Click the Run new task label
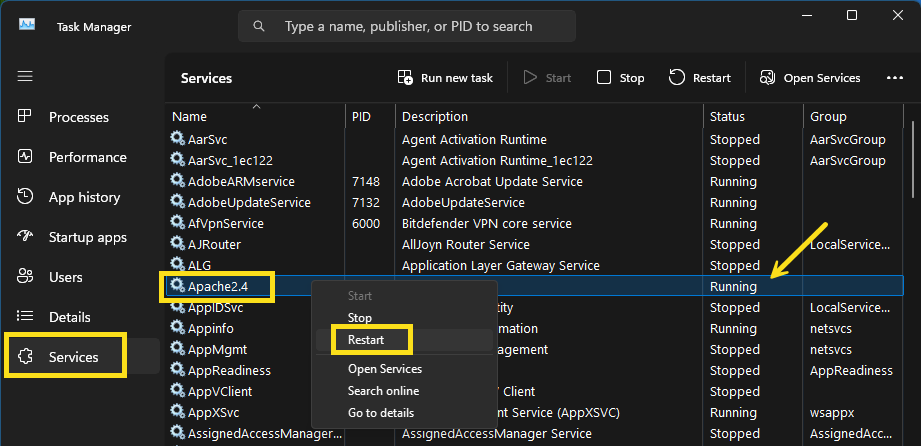 point(457,78)
